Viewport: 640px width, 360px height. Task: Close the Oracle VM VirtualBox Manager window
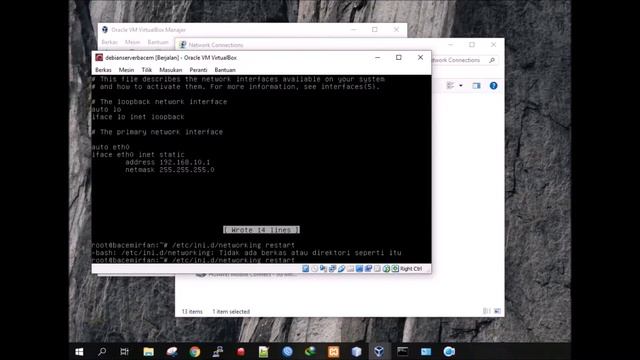point(396,29)
